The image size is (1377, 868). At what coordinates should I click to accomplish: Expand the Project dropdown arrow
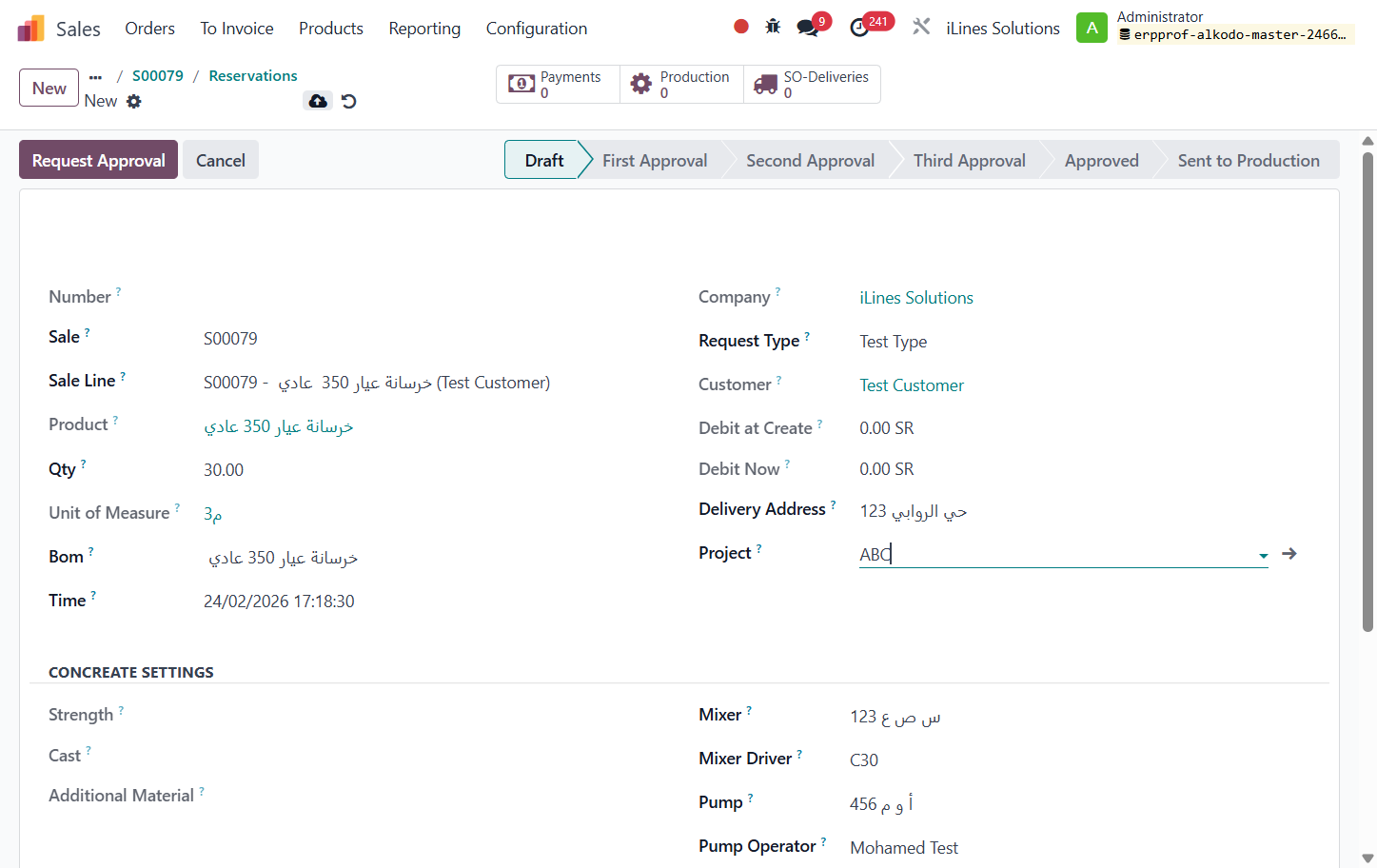click(x=1263, y=556)
